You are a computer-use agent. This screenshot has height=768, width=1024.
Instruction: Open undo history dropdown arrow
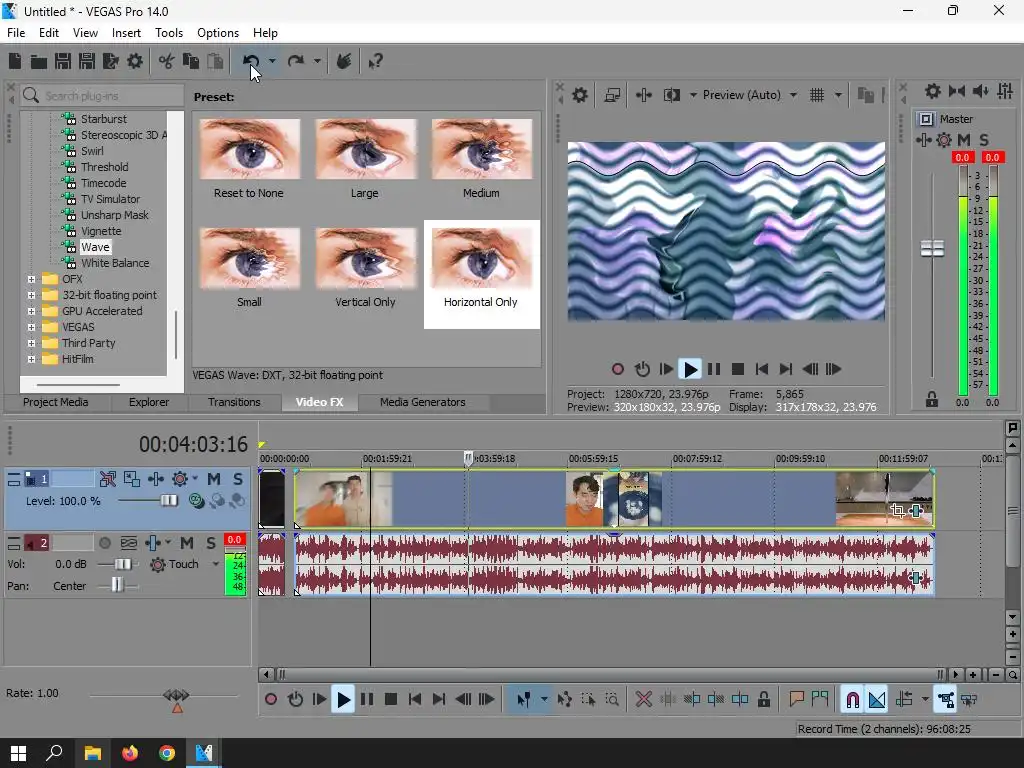[272, 61]
